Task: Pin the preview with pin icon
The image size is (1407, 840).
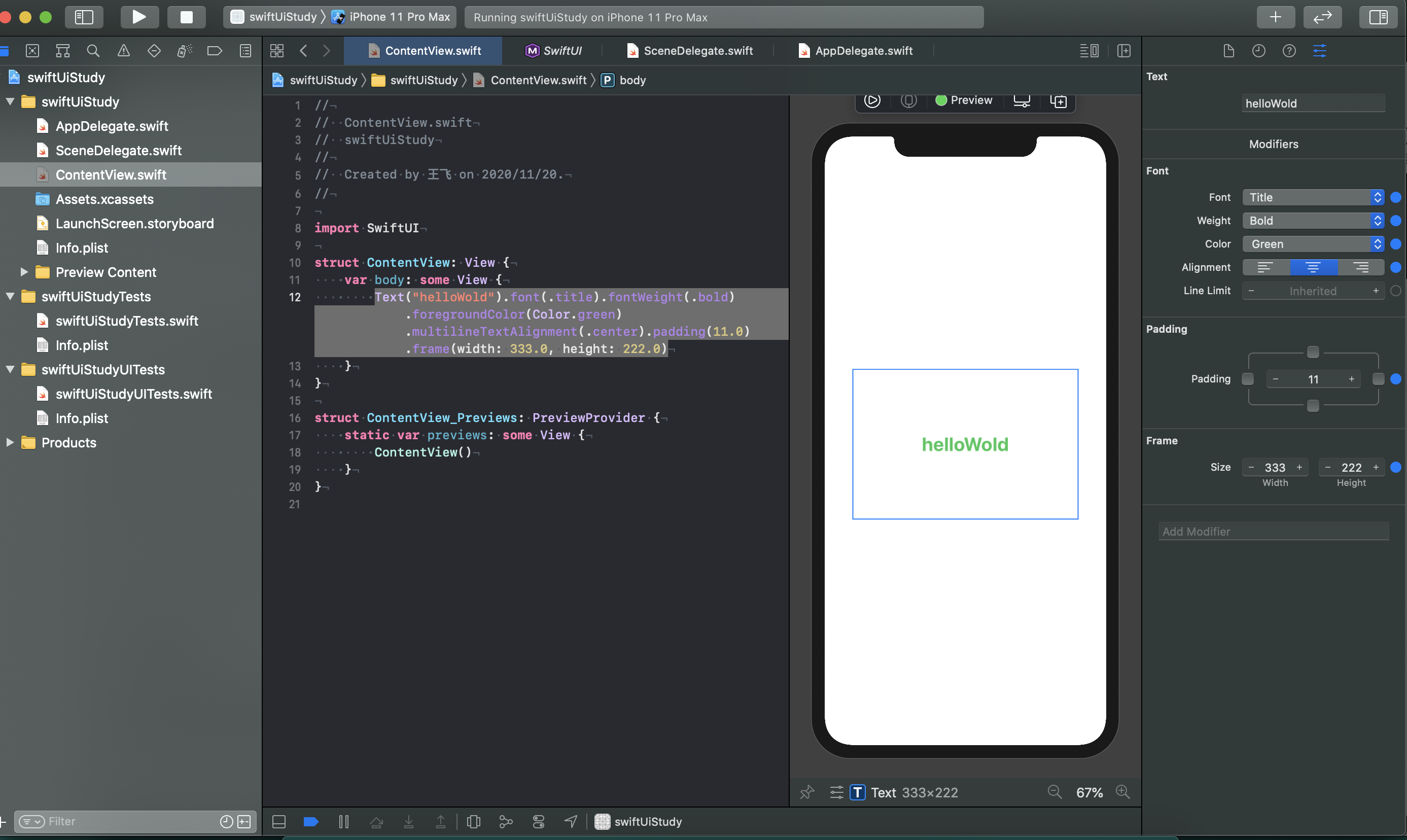Action: [807, 792]
